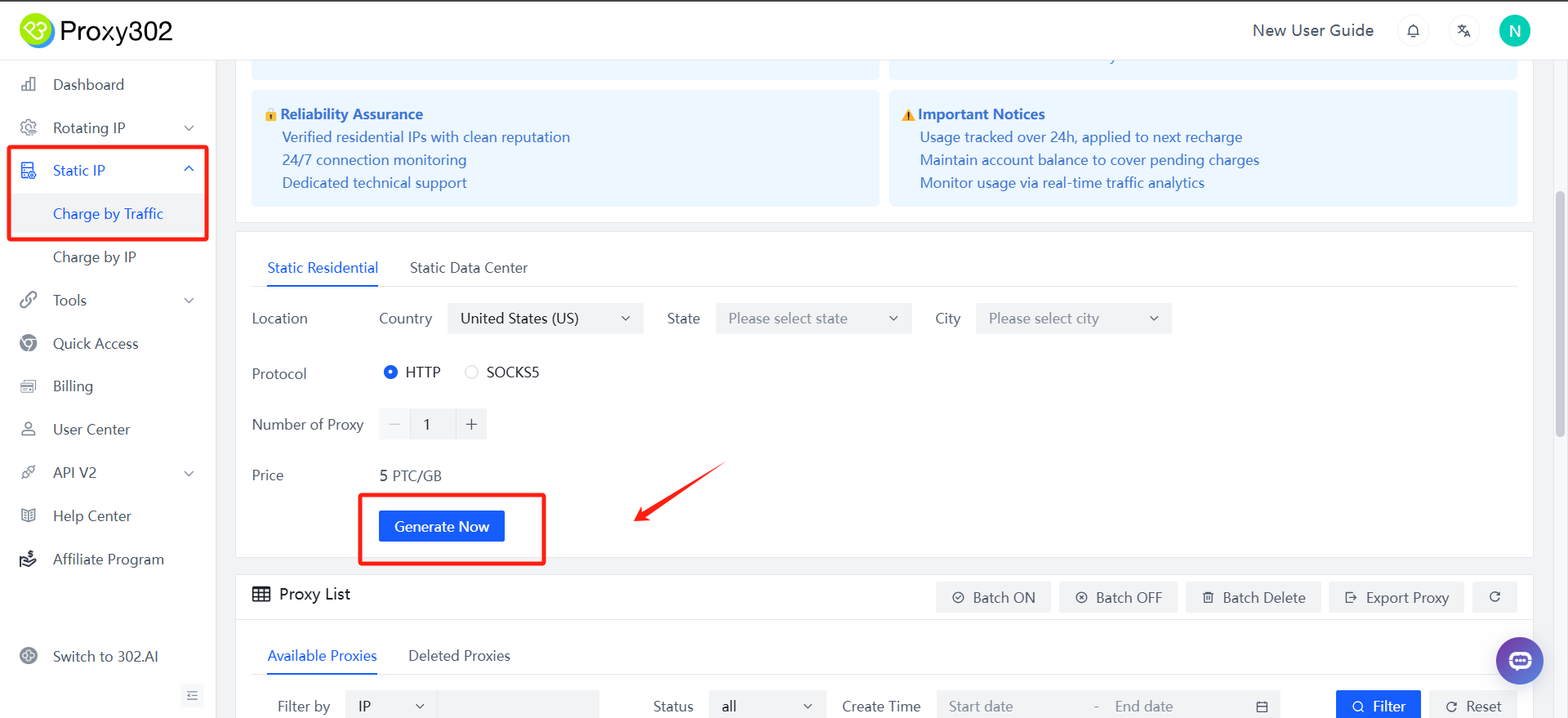
Task: Click the Rotating IP gear icon
Action: tap(29, 127)
